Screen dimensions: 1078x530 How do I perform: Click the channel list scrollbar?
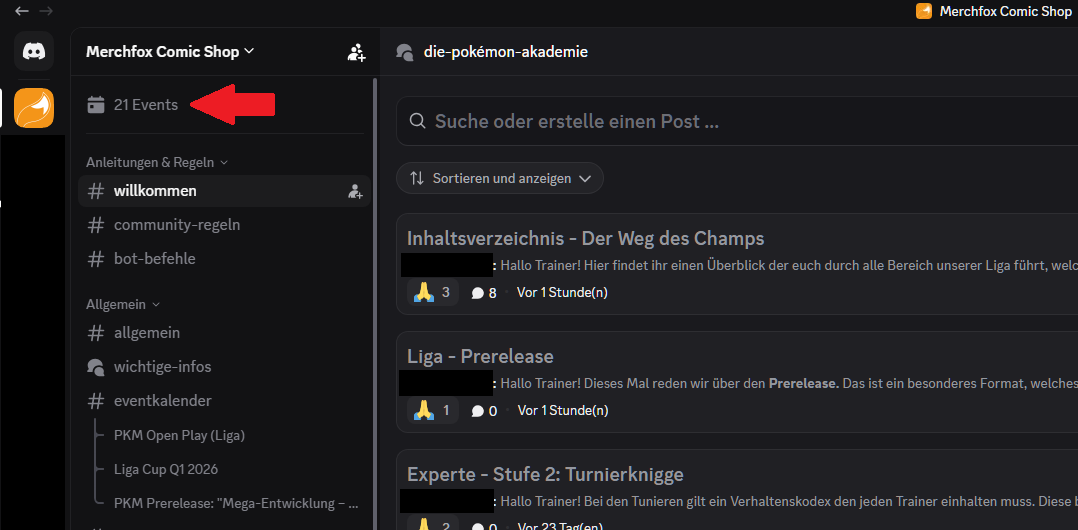[375, 300]
